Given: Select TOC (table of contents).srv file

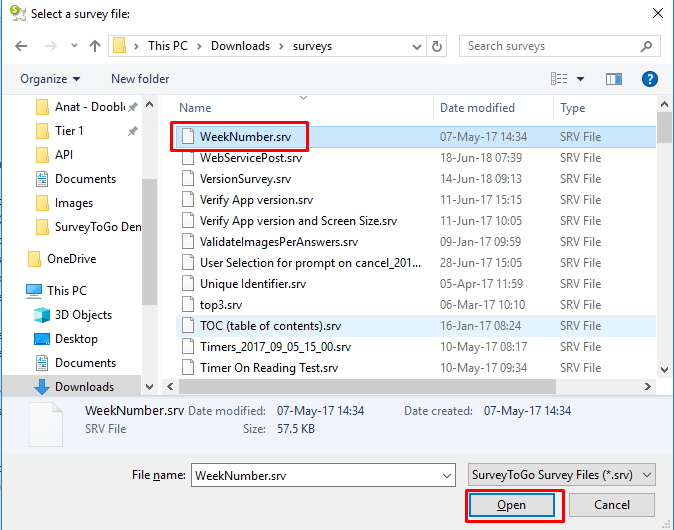Looking at the screenshot, I should coord(416,326).
